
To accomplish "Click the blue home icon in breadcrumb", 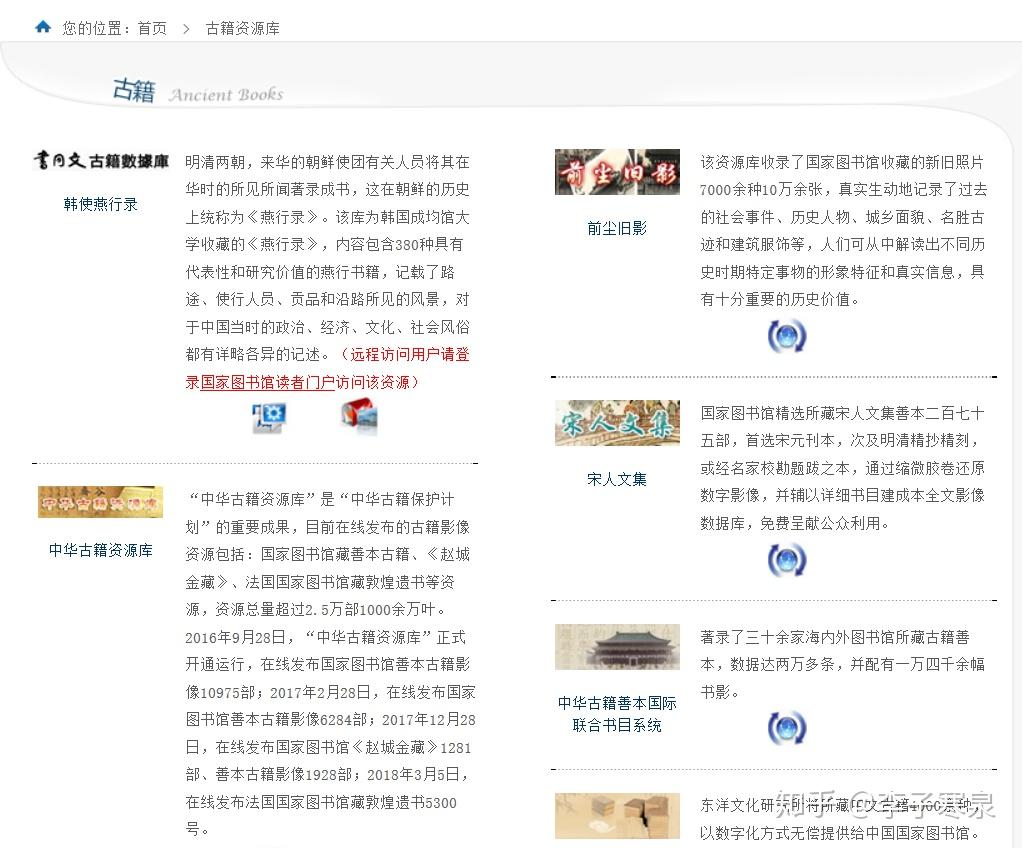I will click(43, 27).
